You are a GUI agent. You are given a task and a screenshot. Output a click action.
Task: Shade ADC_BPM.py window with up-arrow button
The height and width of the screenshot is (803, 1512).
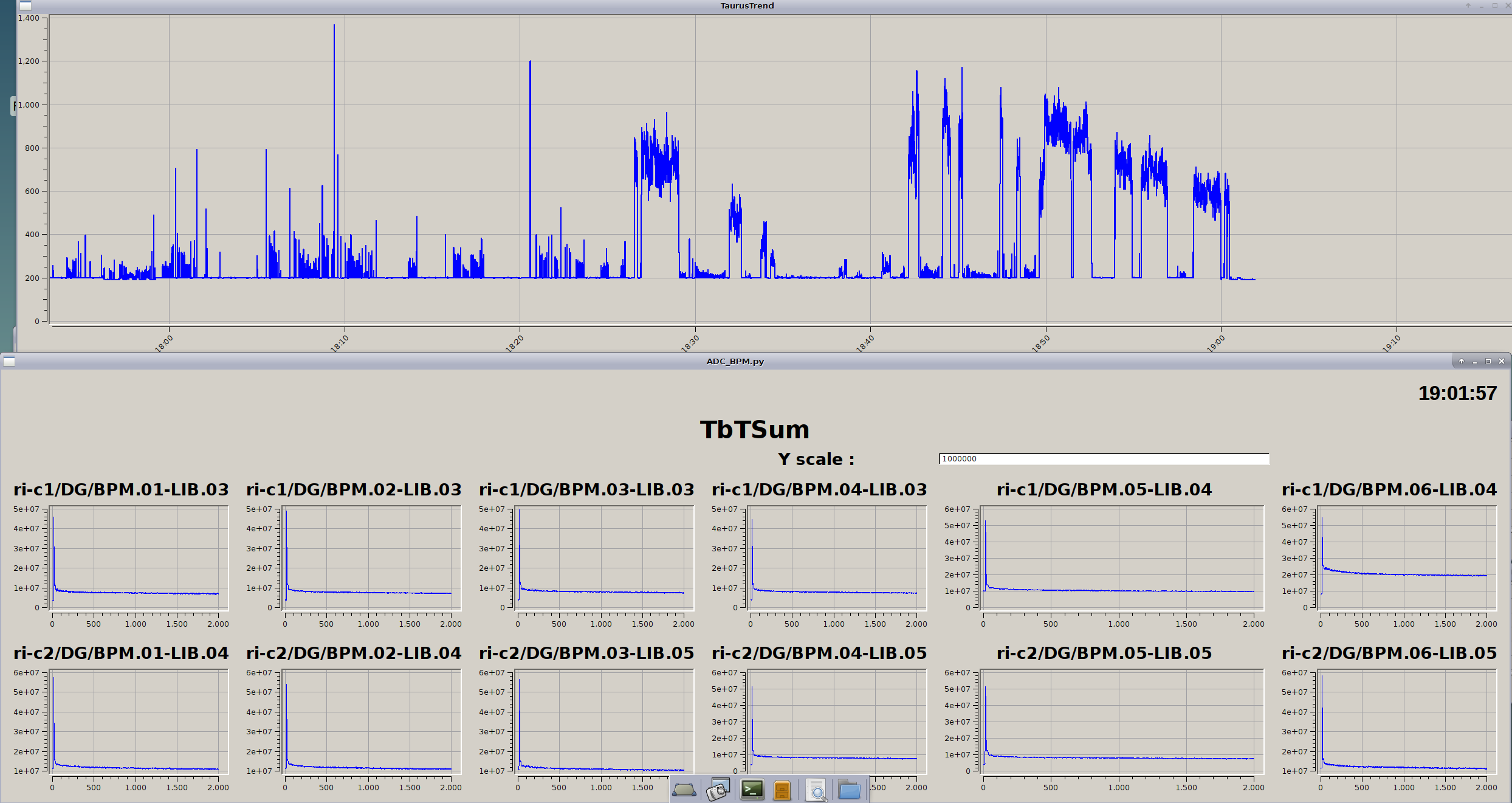pos(1462,362)
